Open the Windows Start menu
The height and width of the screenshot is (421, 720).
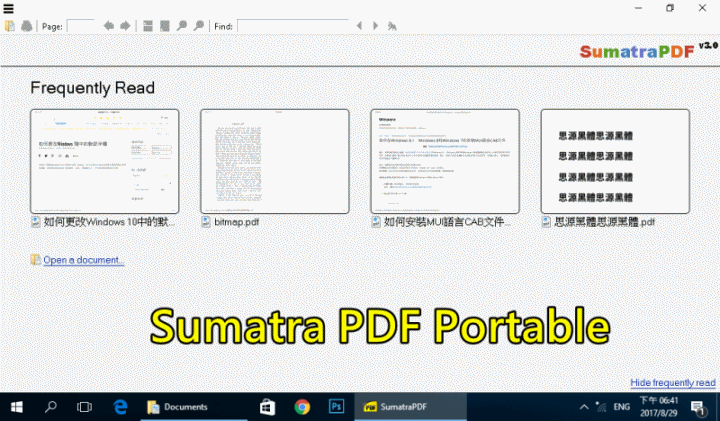click(17, 407)
